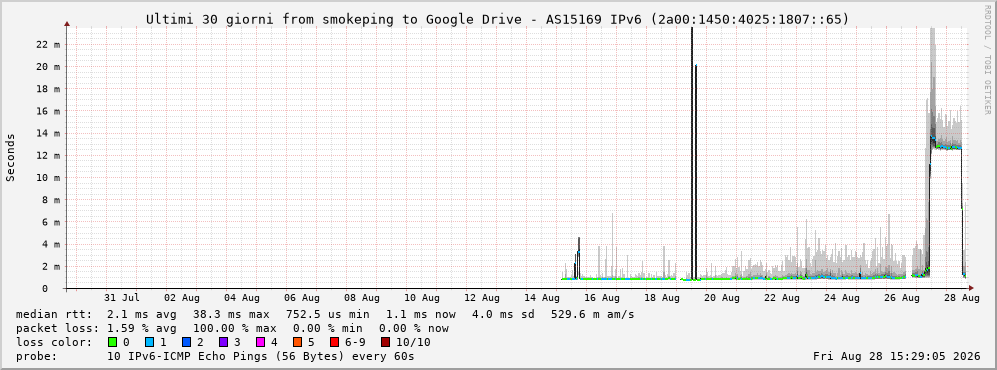
Task: Click the green loss color 0 swatch
Action: pyautogui.click(x=113, y=343)
